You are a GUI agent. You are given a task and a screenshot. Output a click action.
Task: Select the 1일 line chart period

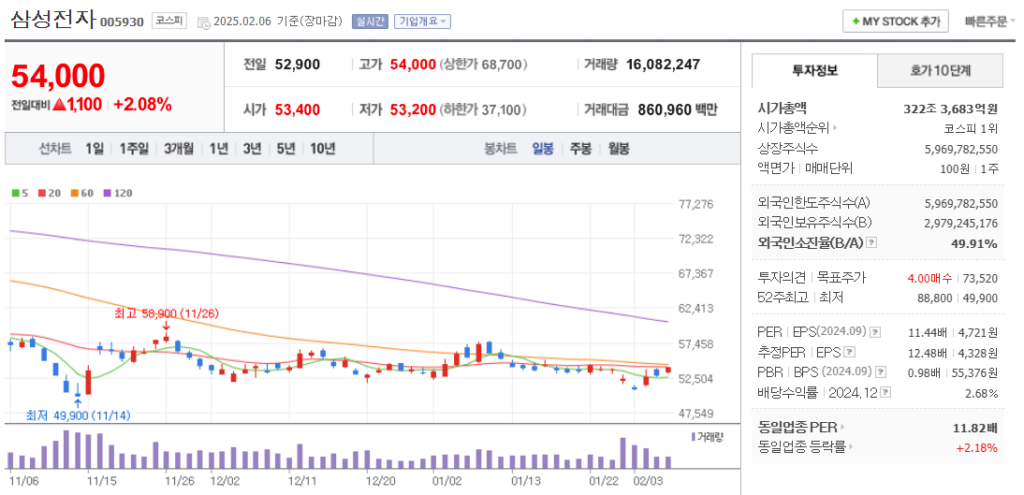95,149
